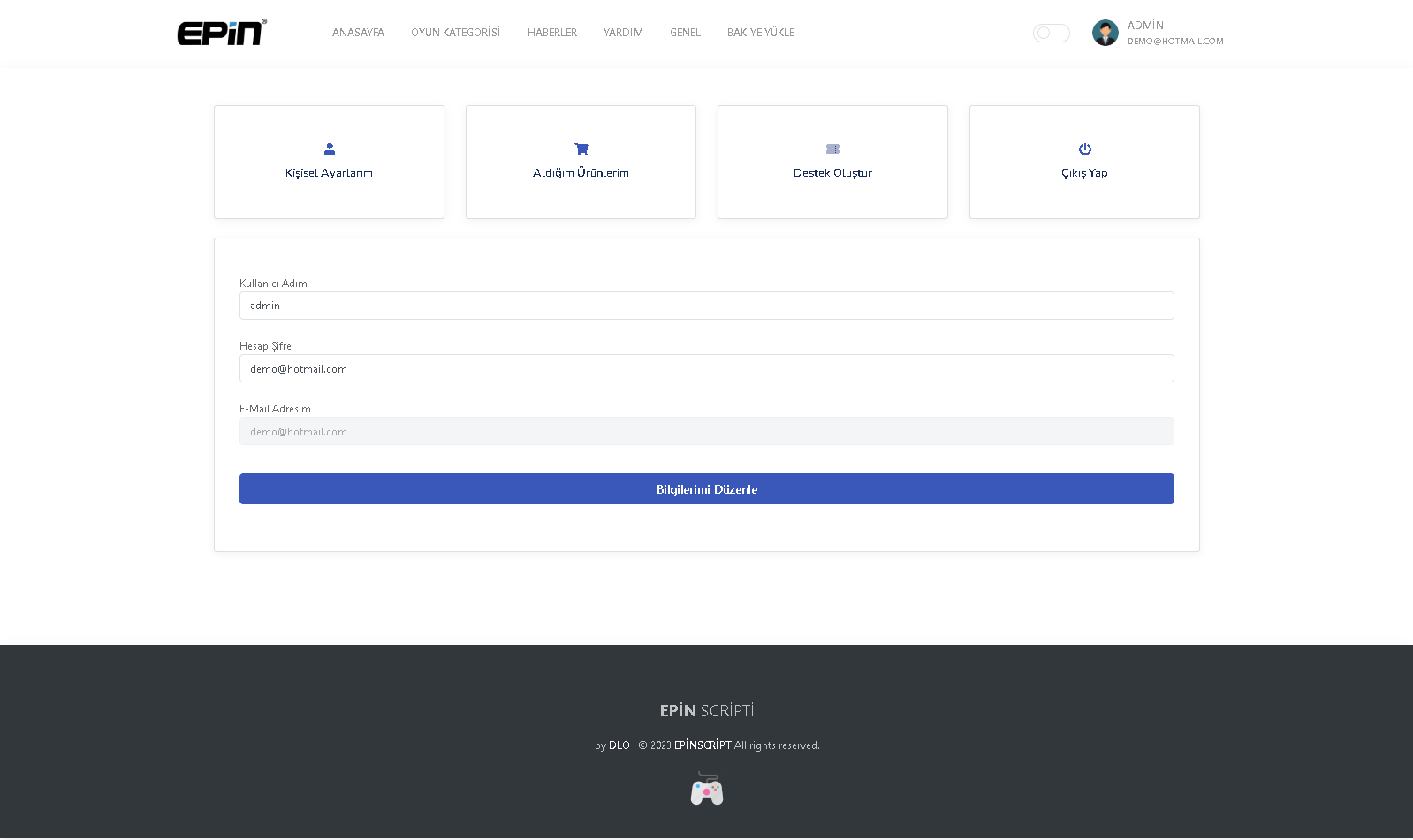
Task: Click the user silhouette icon for Kişisel Ayarlarım
Action: tap(330, 149)
